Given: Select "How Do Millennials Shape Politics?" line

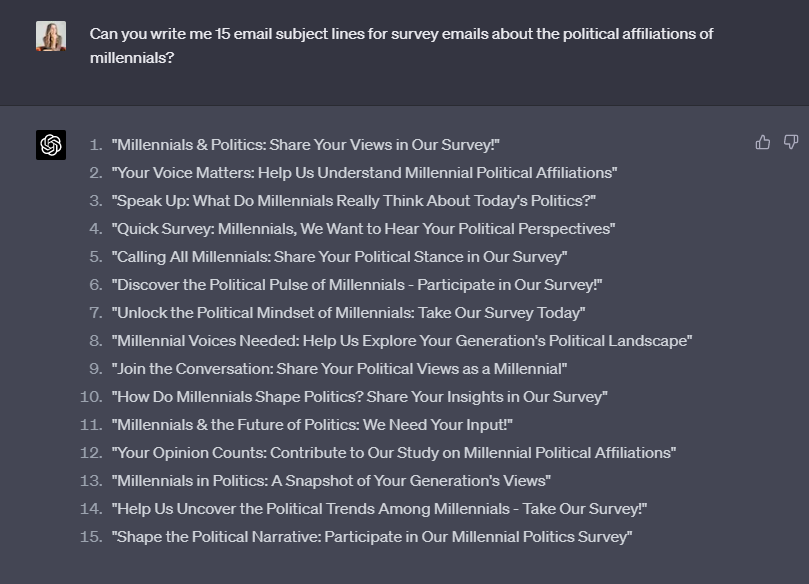Looking at the screenshot, I should pyautogui.click(x=359, y=397).
